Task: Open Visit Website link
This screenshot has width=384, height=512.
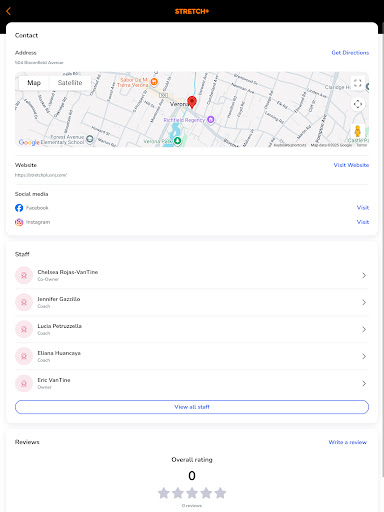Action: click(x=351, y=165)
